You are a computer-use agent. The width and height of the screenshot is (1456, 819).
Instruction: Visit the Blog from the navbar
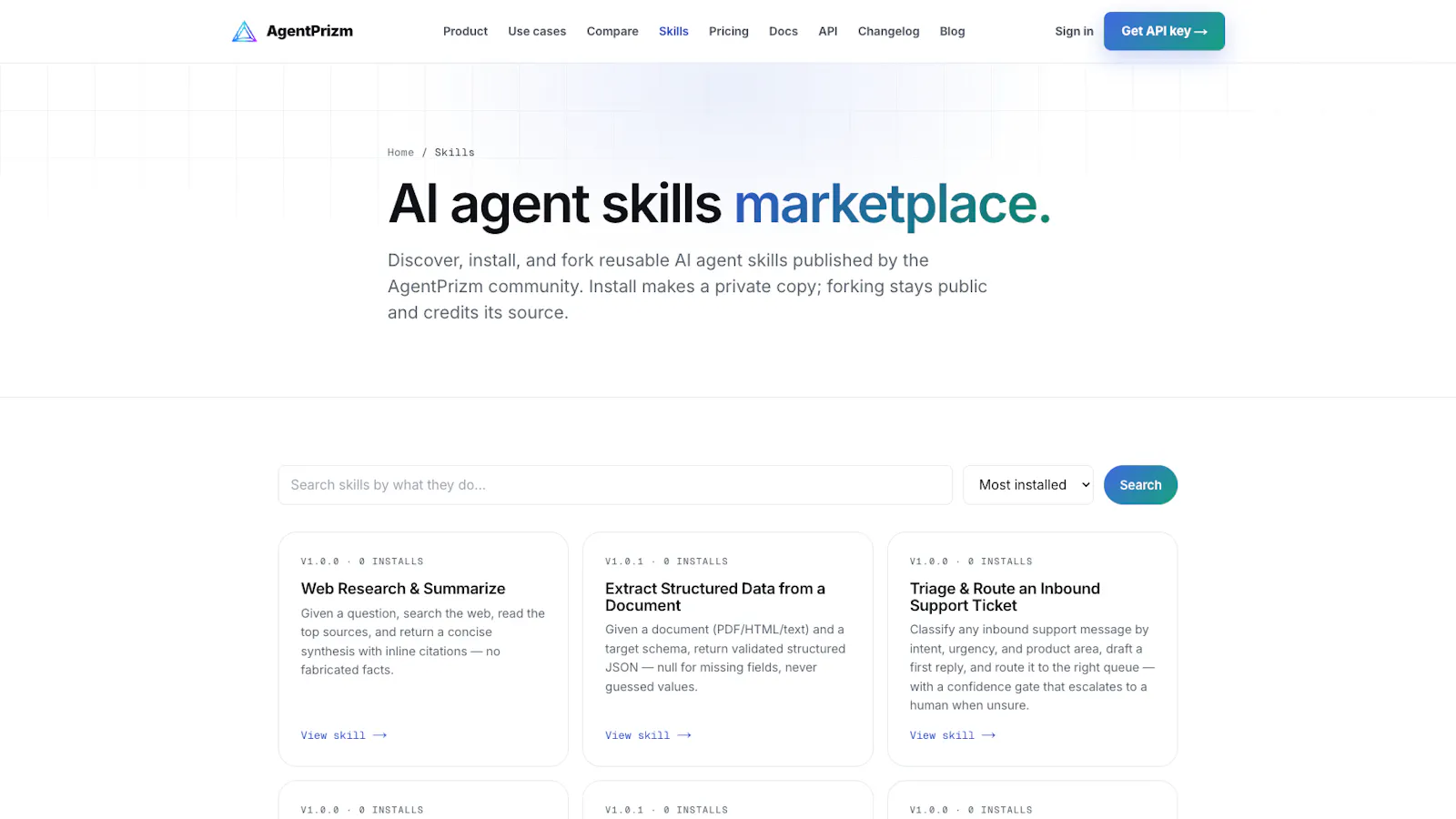(x=952, y=31)
